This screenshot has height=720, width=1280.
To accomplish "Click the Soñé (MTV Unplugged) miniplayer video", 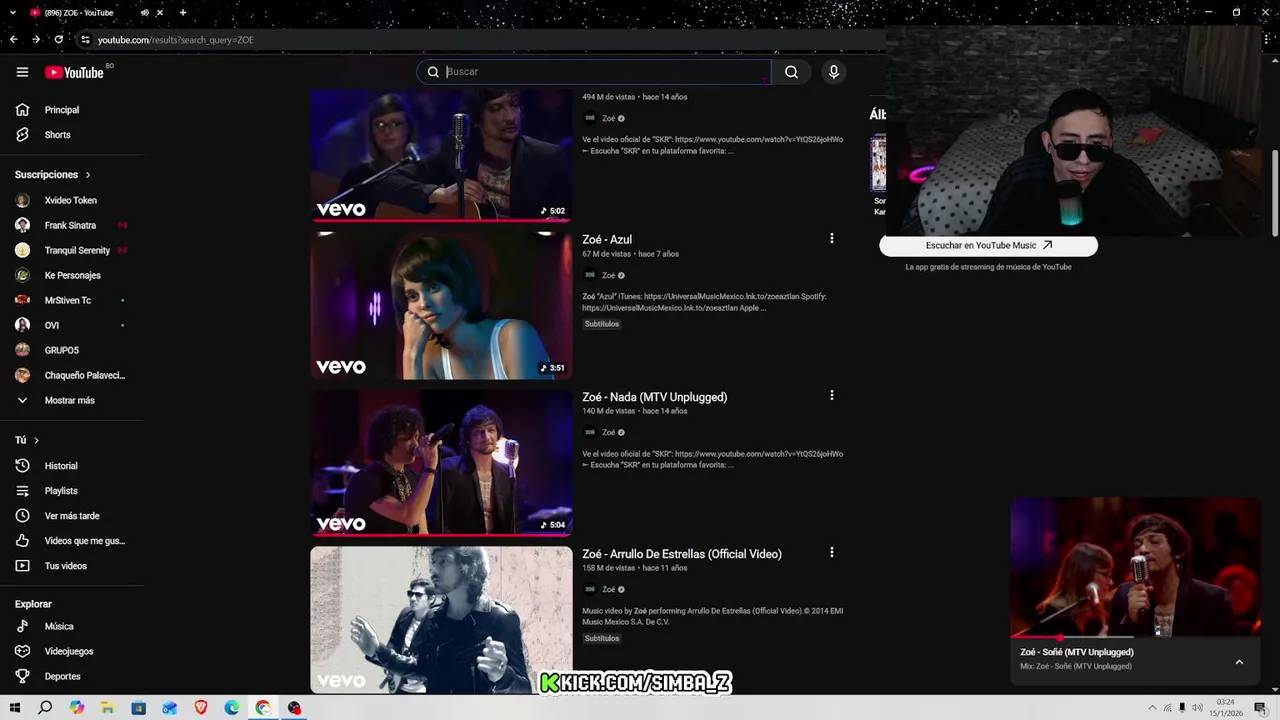I will click(x=1135, y=567).
